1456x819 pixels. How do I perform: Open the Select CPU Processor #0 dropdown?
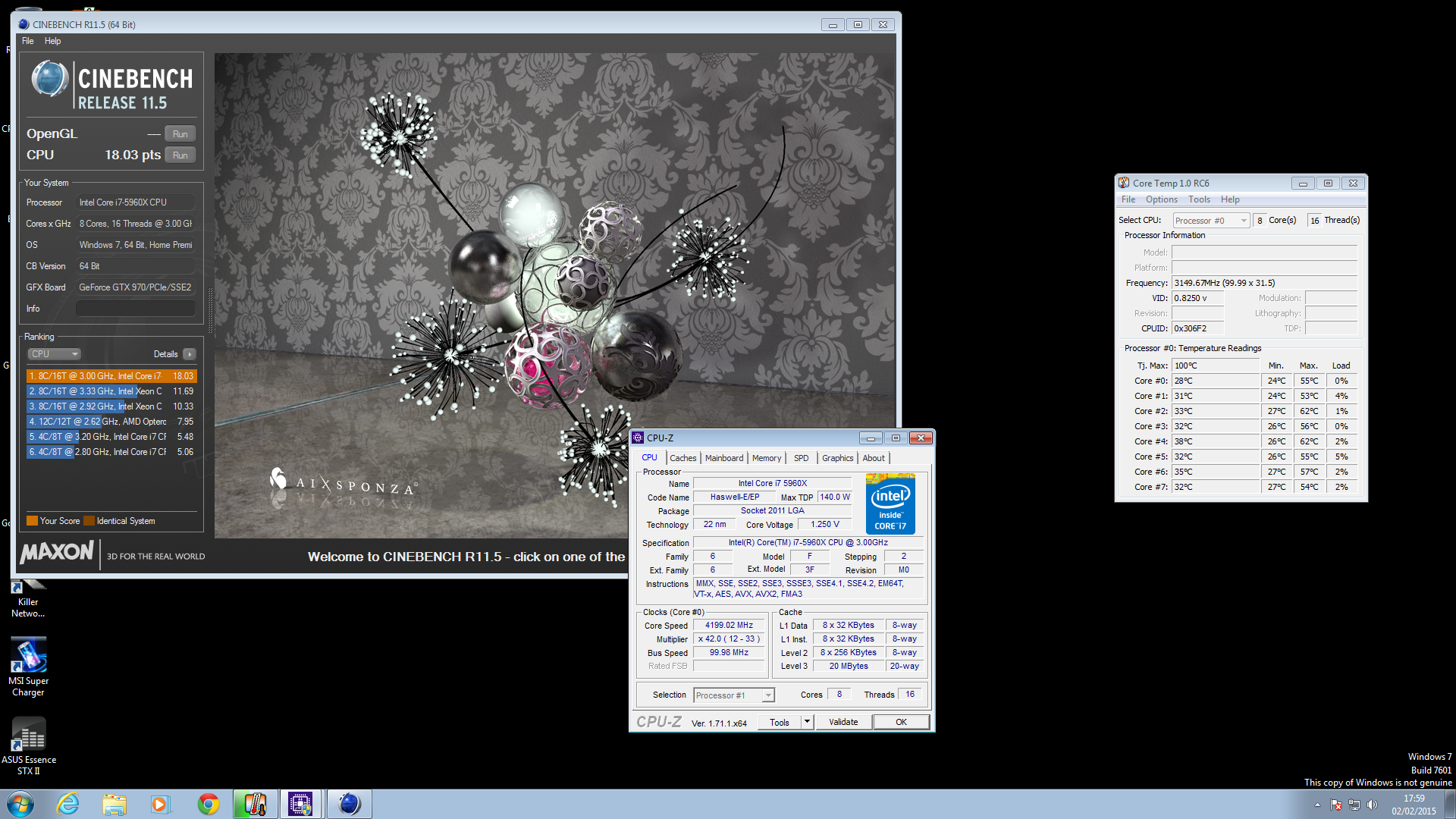click(x=1211, y=221)
